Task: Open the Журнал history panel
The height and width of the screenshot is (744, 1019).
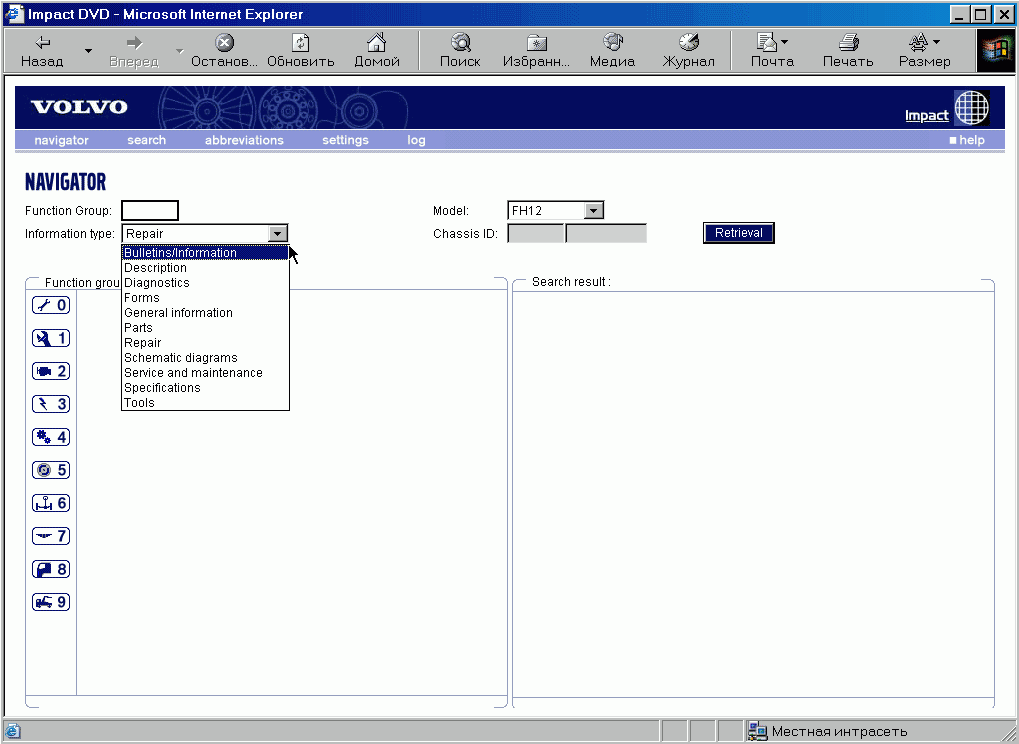Action: click(688, 51)
